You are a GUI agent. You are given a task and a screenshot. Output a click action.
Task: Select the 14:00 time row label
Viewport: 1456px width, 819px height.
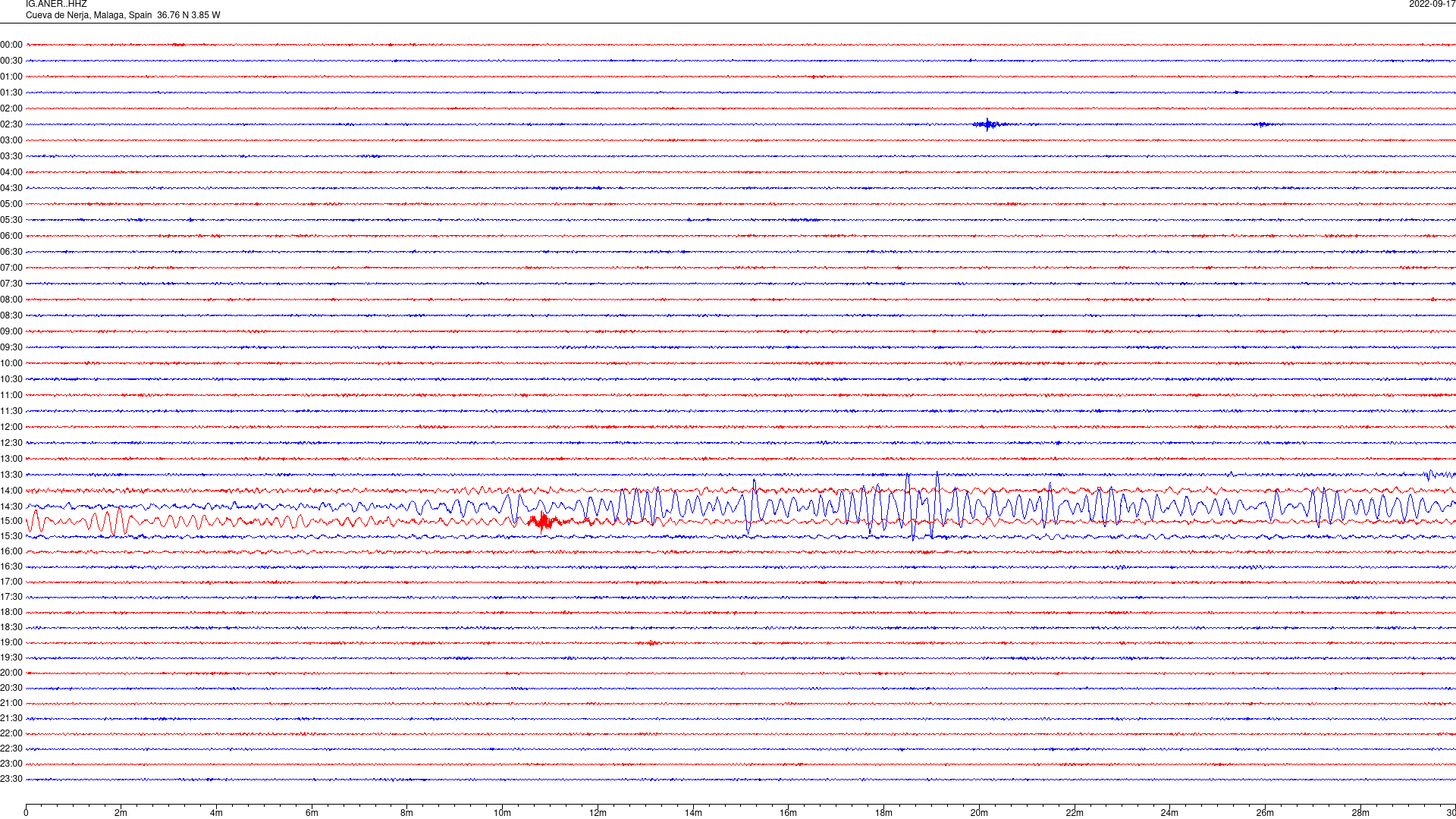pyautogui.click(x=11, y=491)
